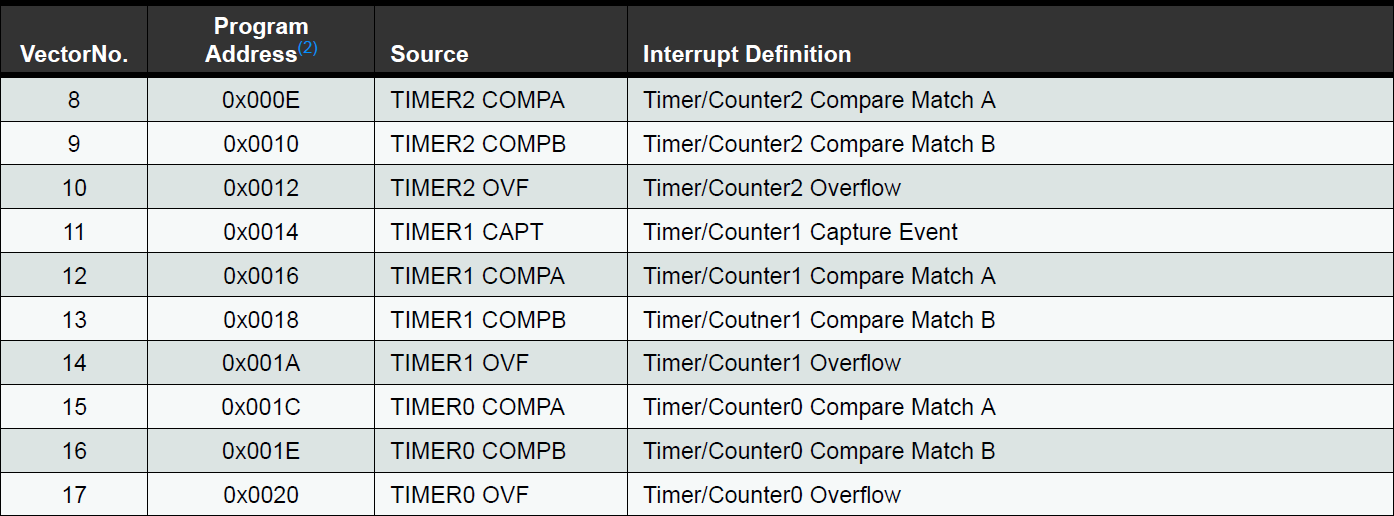Click the Source column header

(429, 54)
